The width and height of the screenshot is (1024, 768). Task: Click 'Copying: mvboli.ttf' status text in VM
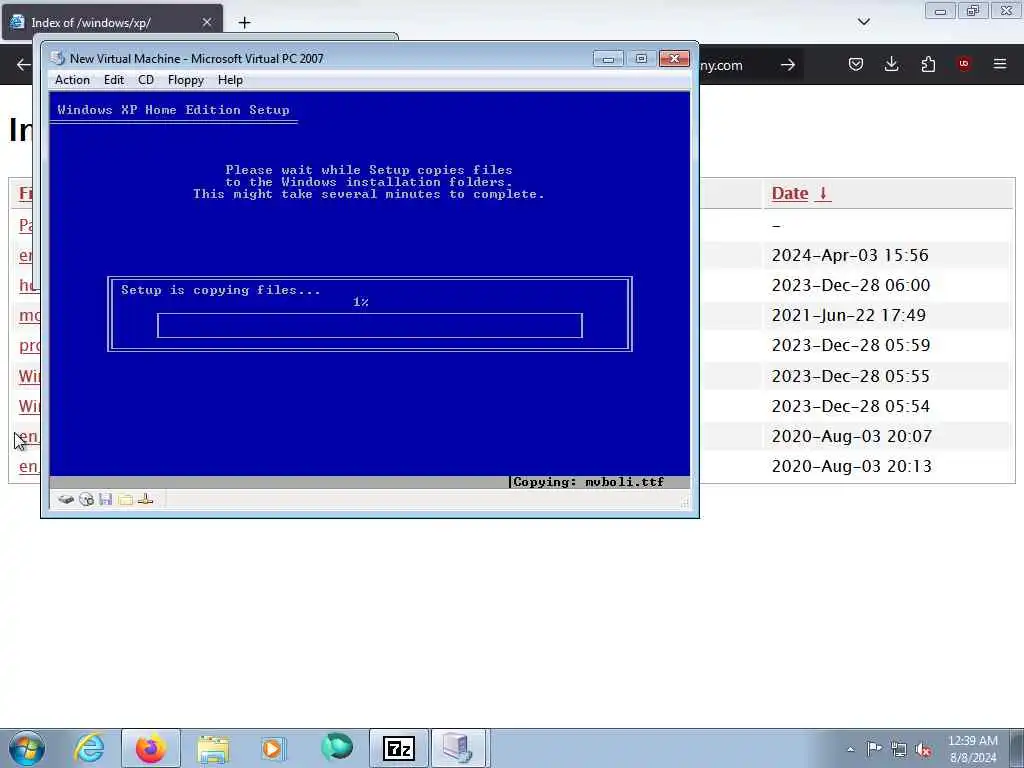coord(588,482)
